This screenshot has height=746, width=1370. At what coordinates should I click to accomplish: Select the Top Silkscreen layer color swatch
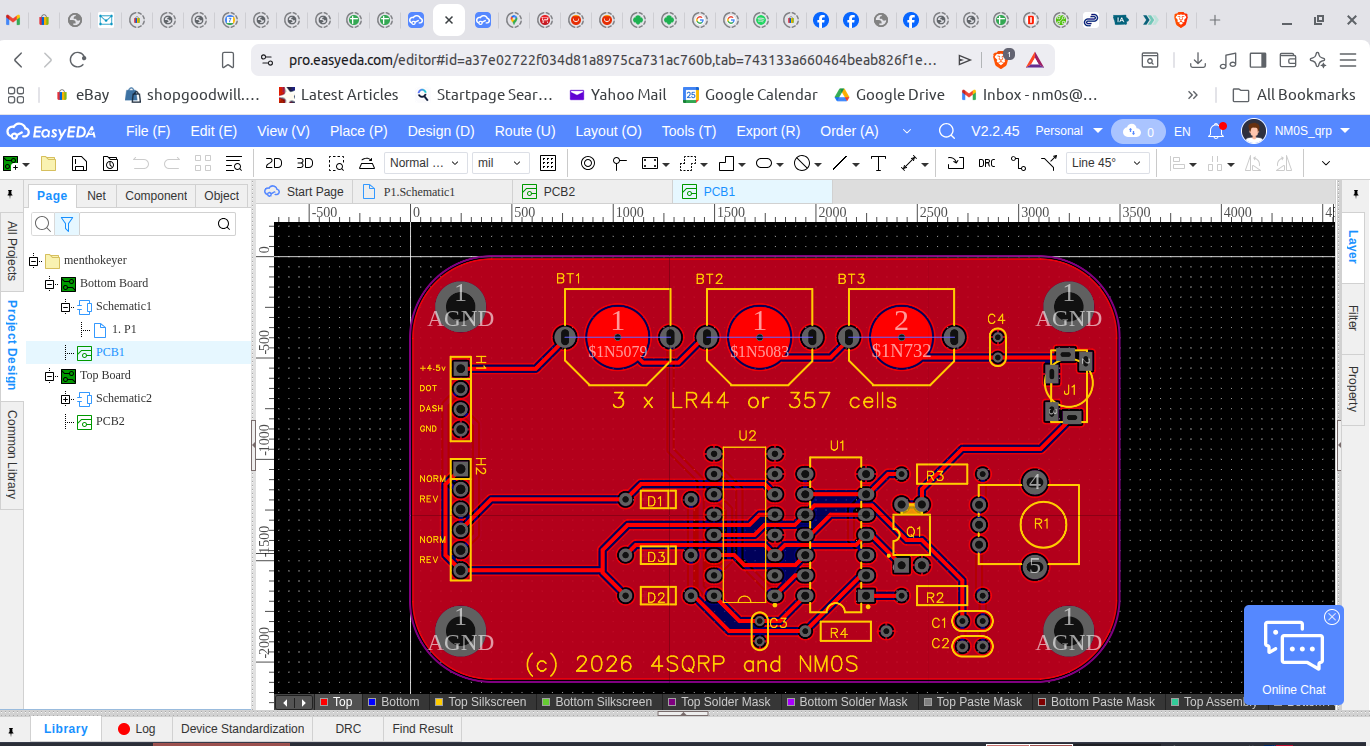pos(438,702)
